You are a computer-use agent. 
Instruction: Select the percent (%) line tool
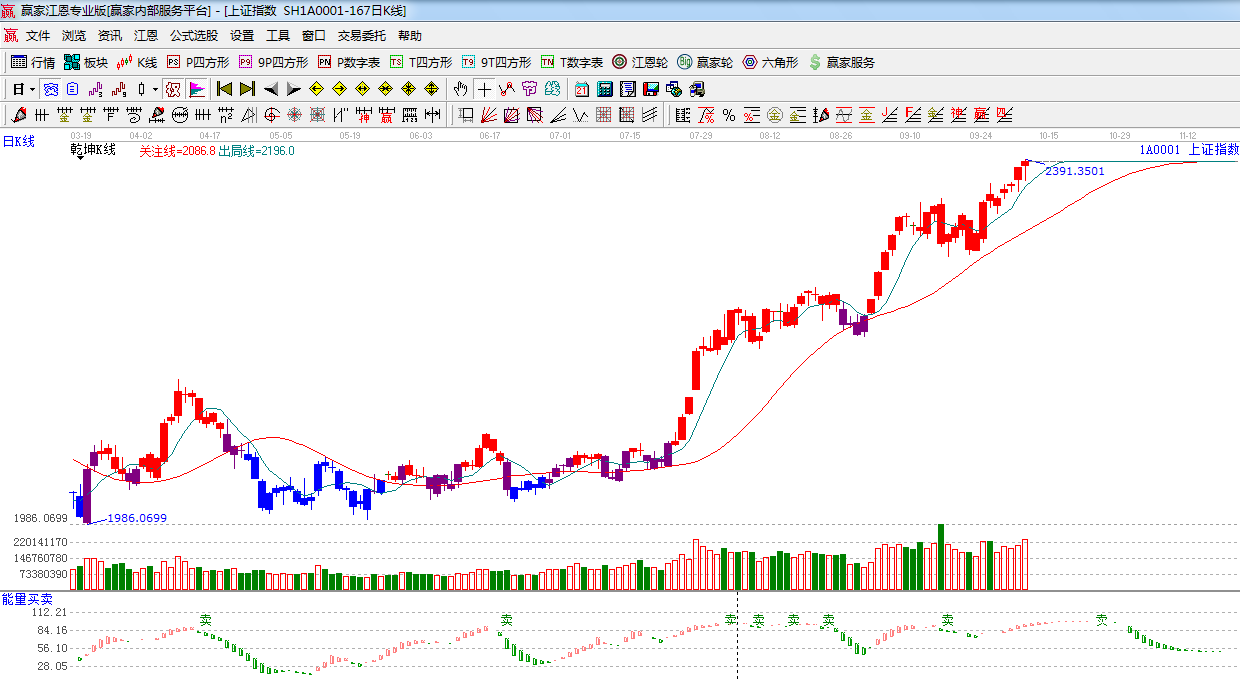click(729, 115)
